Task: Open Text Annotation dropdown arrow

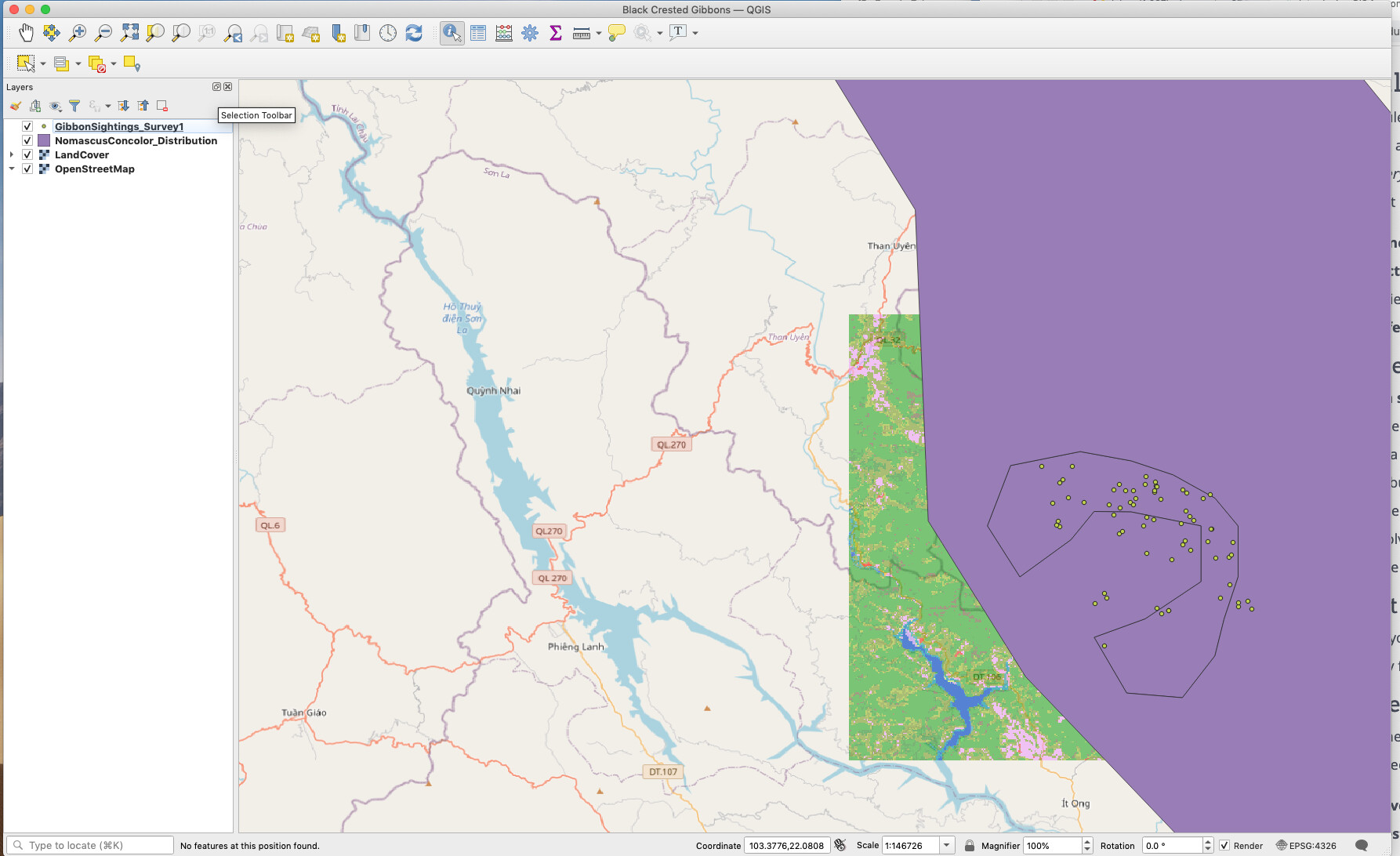Action: [x=695, y=33]
